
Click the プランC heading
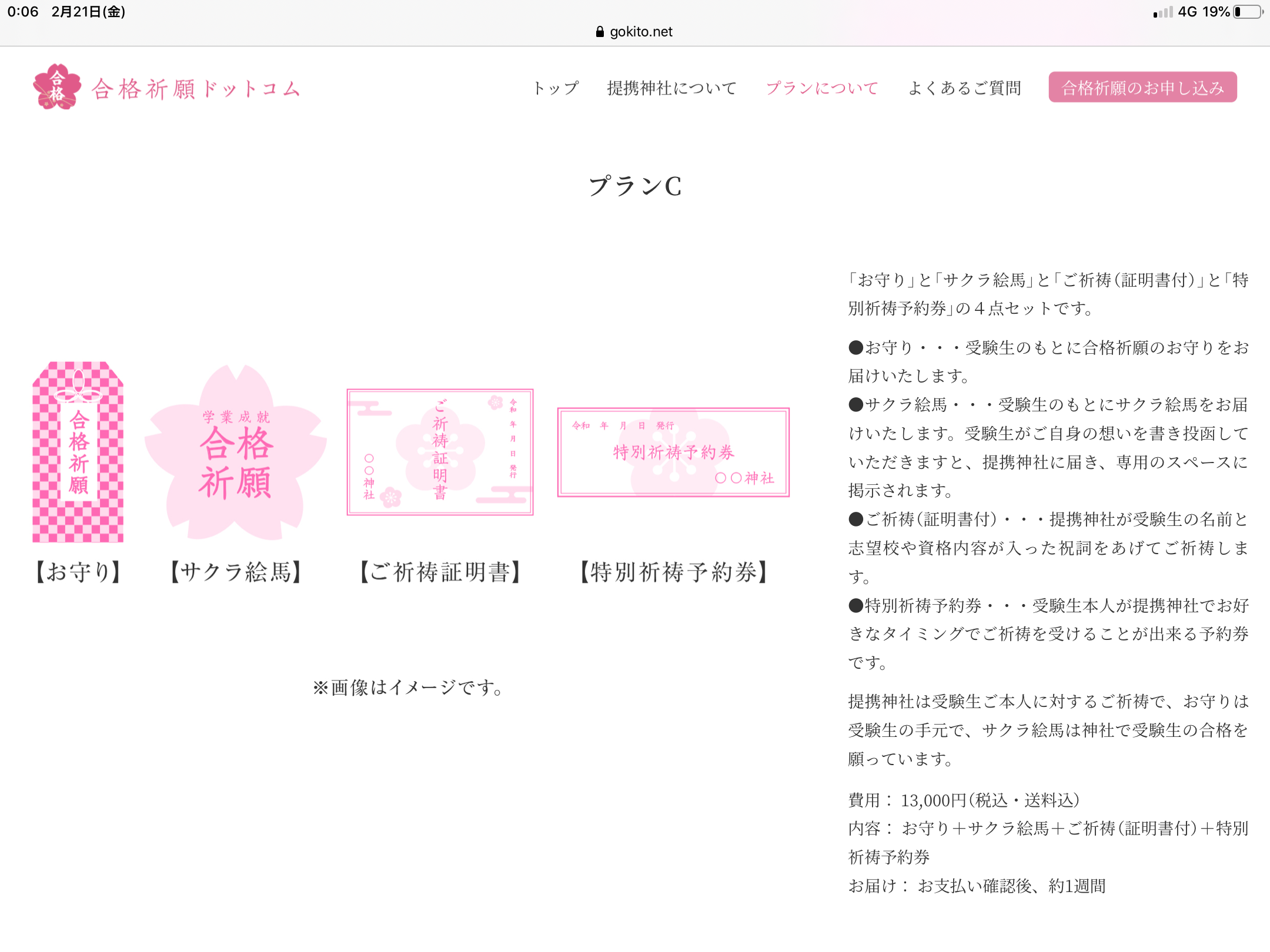click(x=635, y=187)
